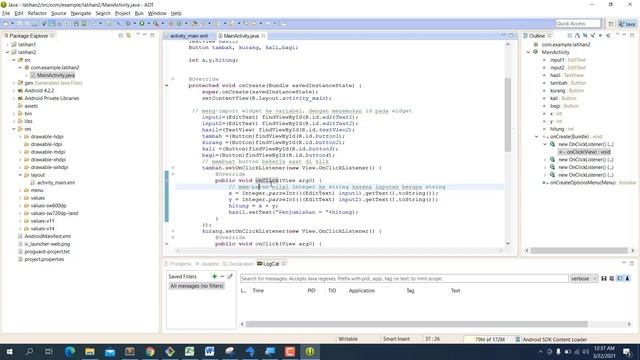Add a new LogCat filter with green plus
The height and width of the screenshot is (360, 640).
coord(214,276)
